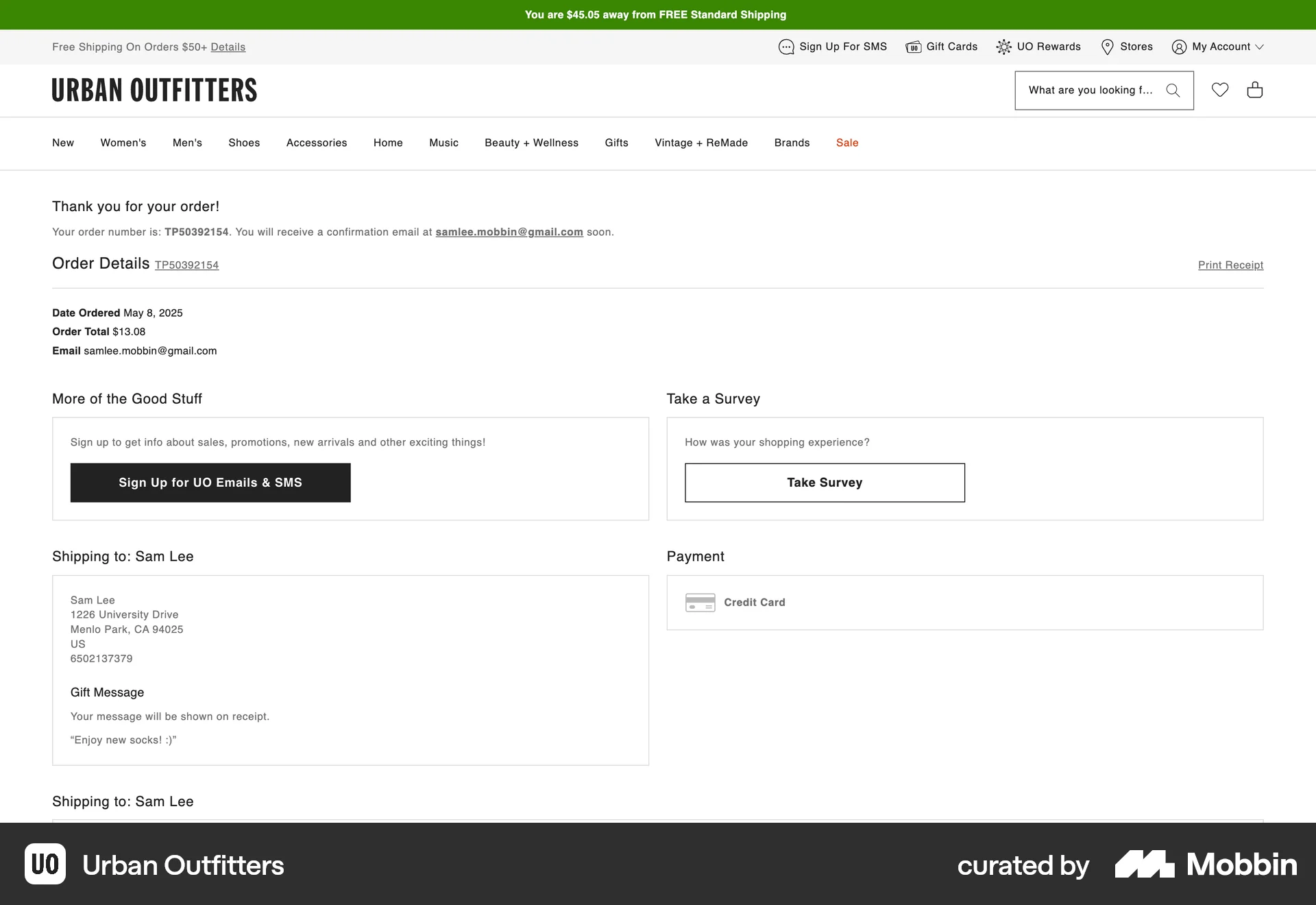View the shopping bag icon
This screenshot has width=1316, height=905.
click(x=1255, y=90)
